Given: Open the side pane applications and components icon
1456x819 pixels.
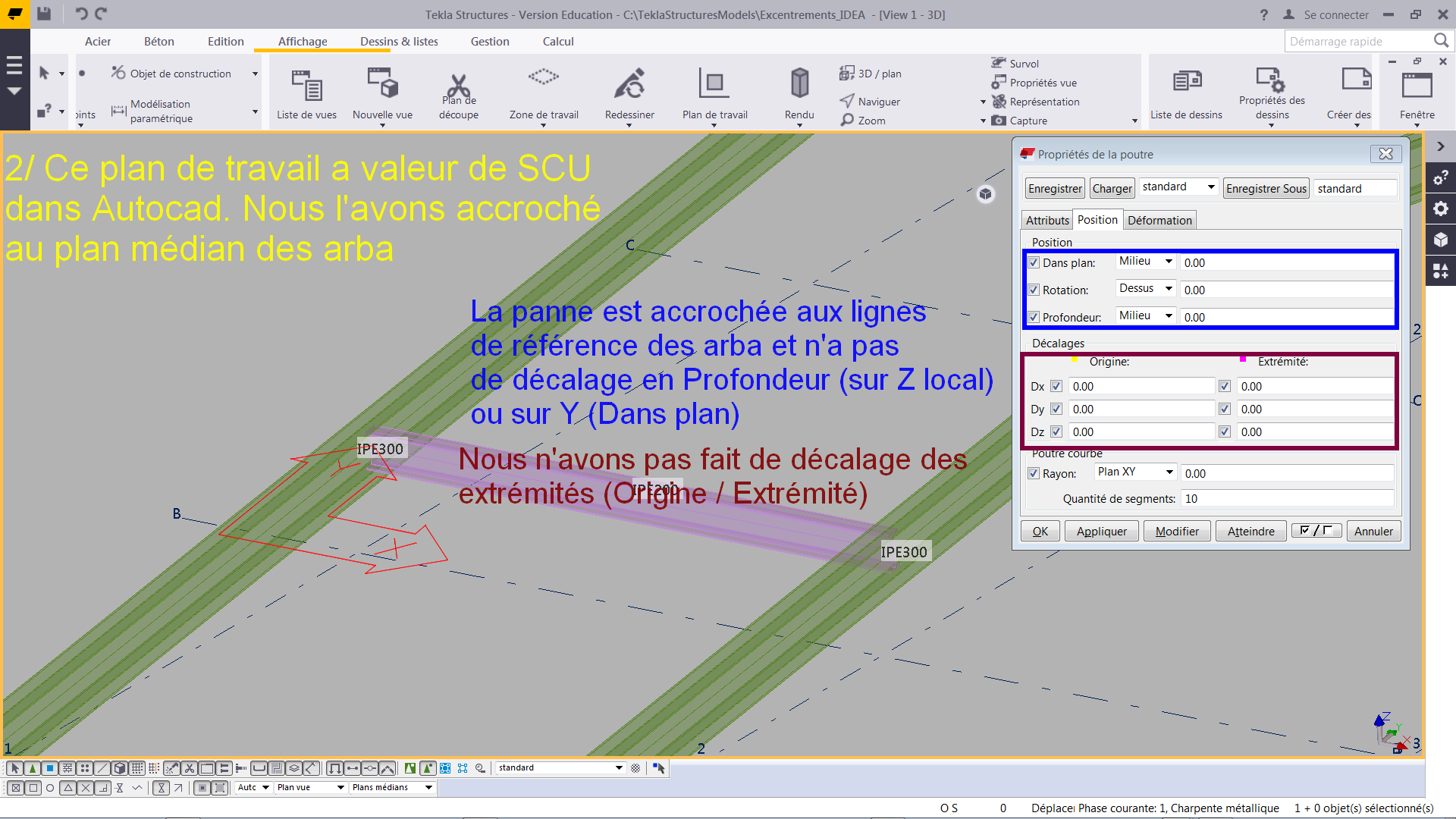Looking at the screenshot, I should coord(1441,271).
